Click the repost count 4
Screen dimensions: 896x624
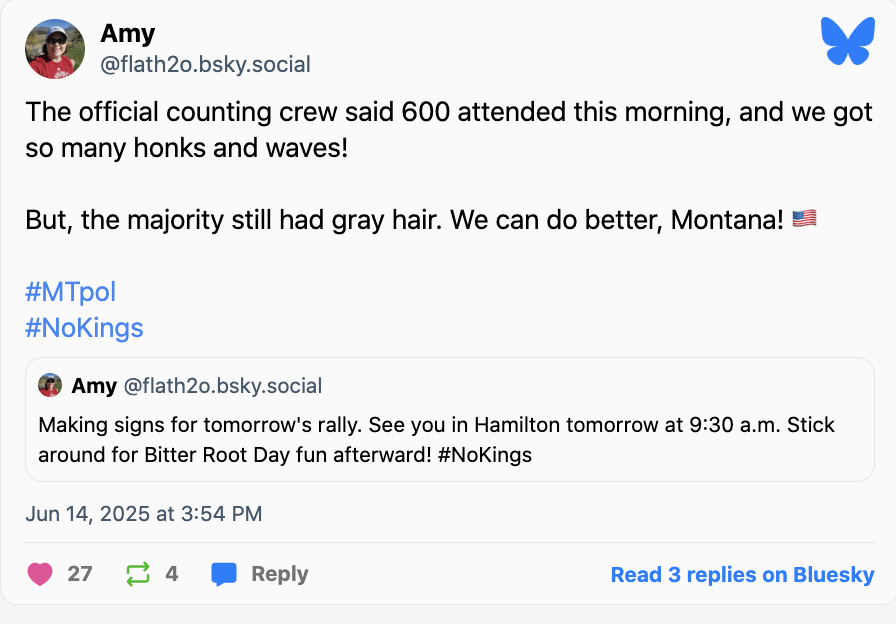coord(172,574)
